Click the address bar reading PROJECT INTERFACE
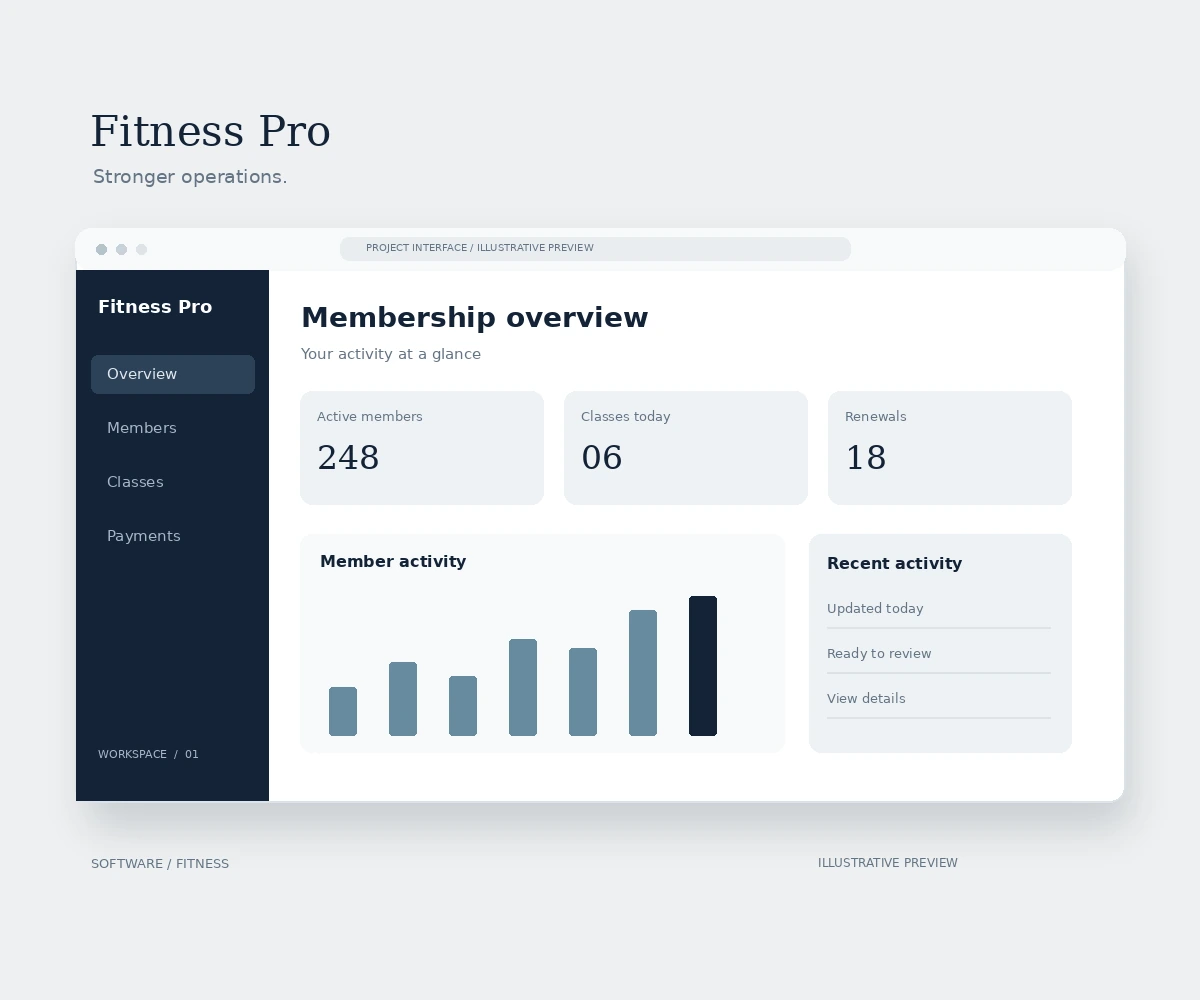 (595, 249)
